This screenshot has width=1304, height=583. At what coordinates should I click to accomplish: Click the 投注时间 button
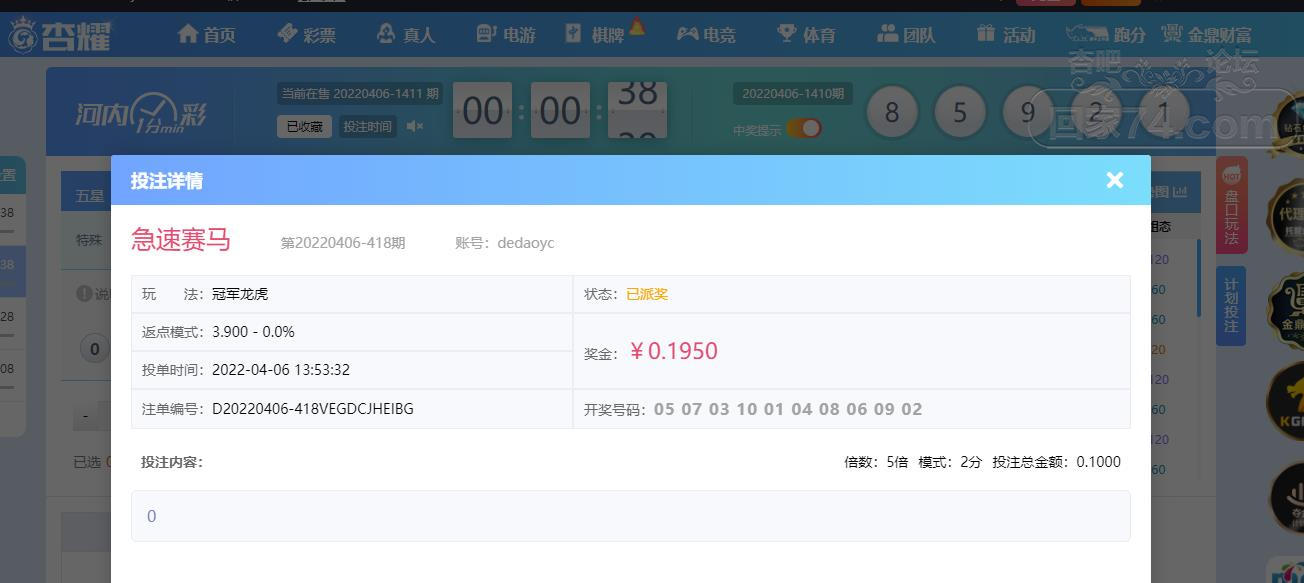(x=368, y=127)
